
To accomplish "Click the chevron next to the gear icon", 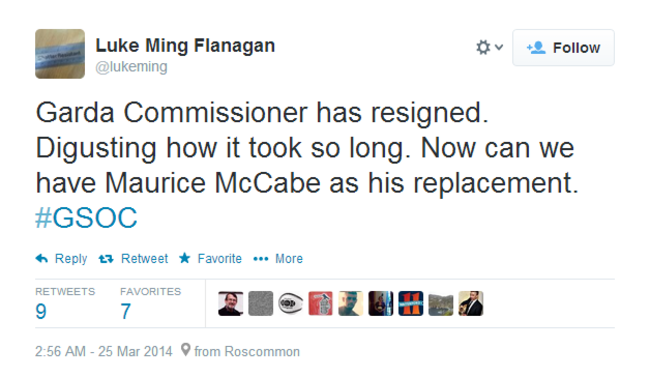I will (499, 47).
